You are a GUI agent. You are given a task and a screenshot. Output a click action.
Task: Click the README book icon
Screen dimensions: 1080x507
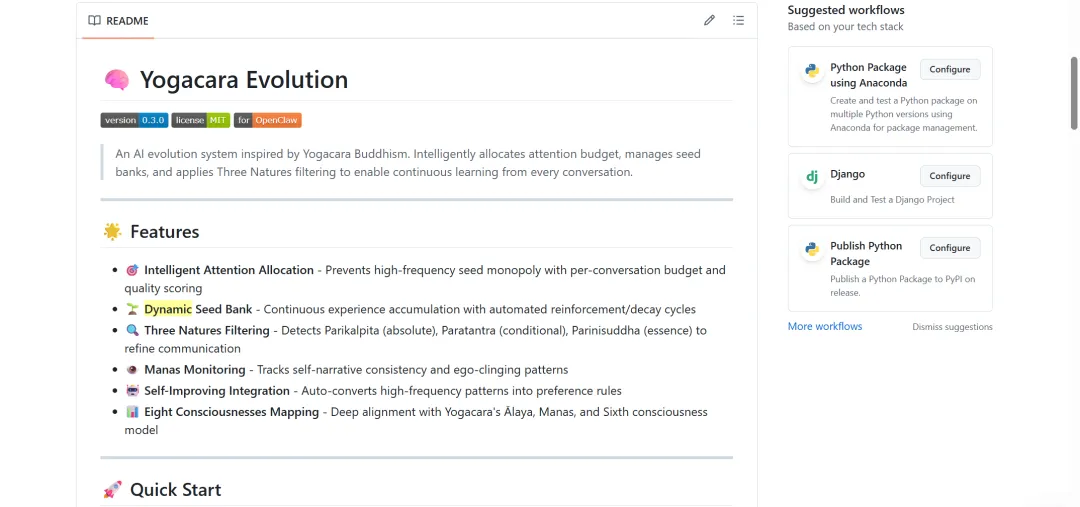[94, 20]
